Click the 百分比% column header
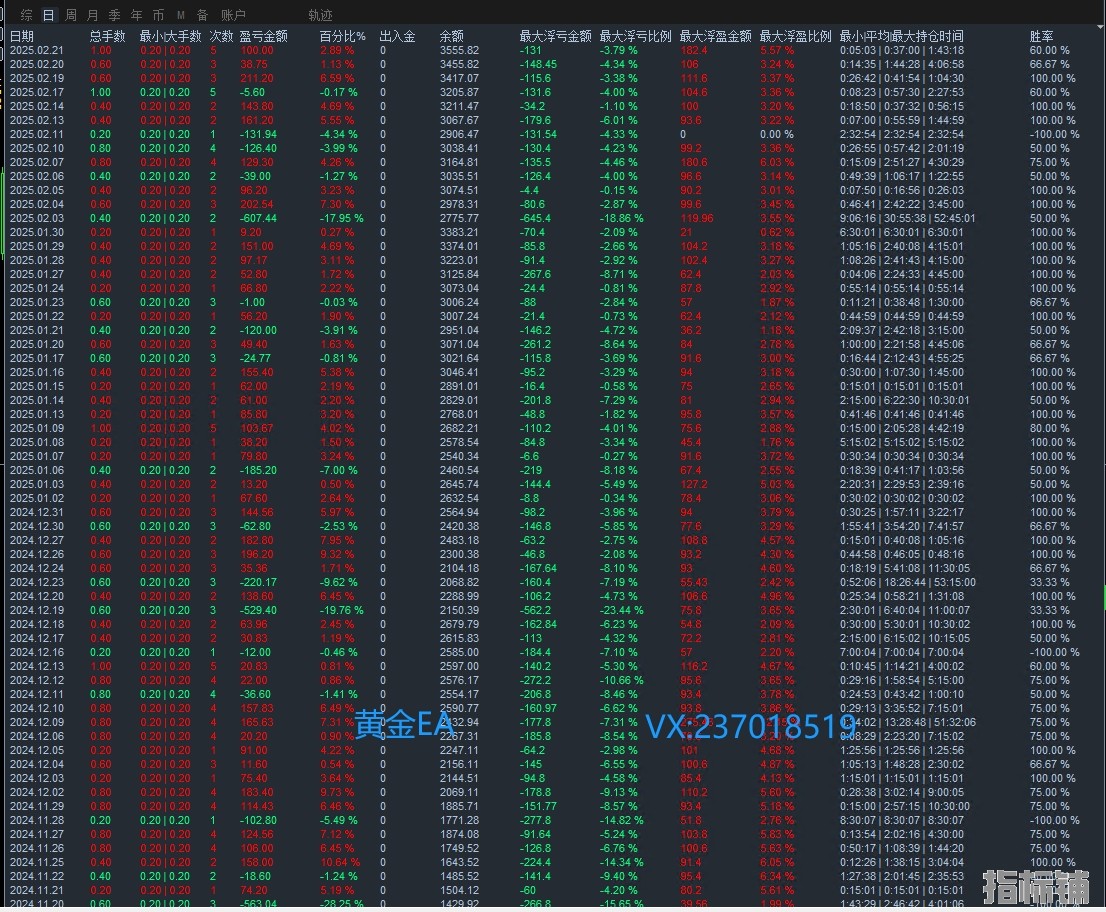The image size is (1106, 912). [343, 36]
